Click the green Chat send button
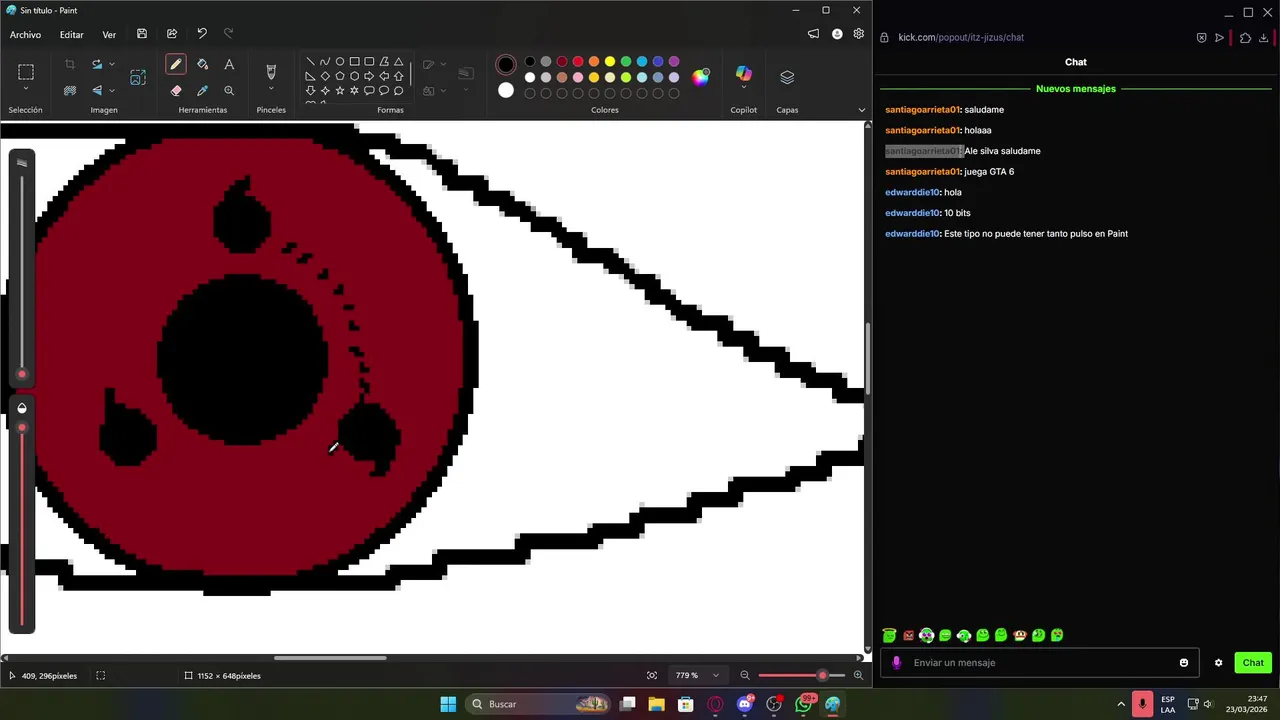Viewport: 1280px width, 720px height. point(1253,662)
